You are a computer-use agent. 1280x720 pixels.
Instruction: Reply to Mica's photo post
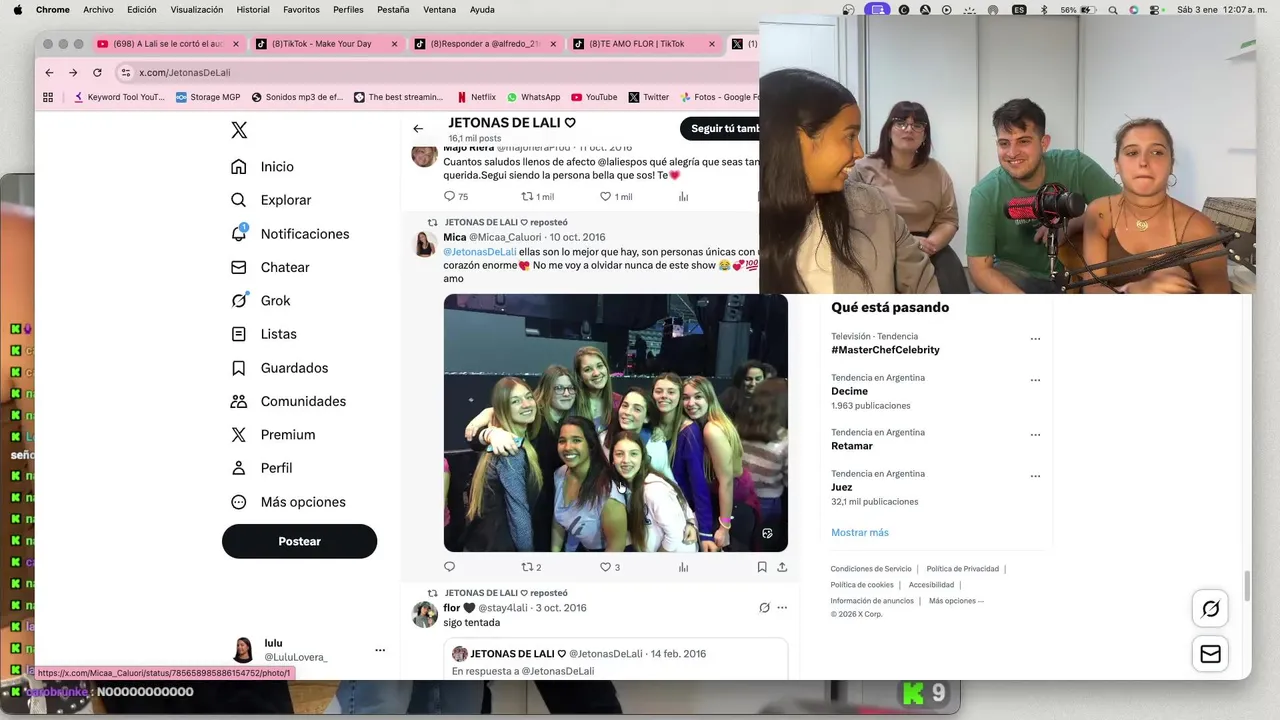(x=450, y=567)
